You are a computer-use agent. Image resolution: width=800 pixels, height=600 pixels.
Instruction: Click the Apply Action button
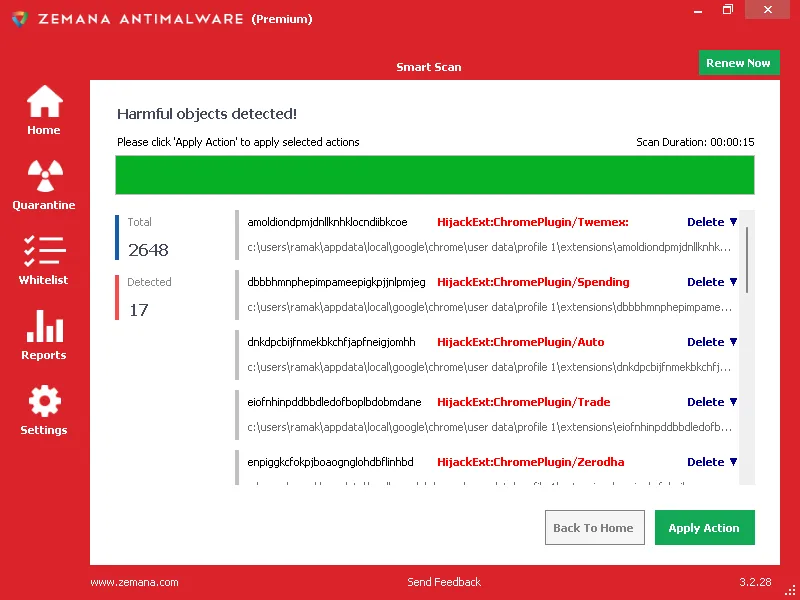point(704,528)
